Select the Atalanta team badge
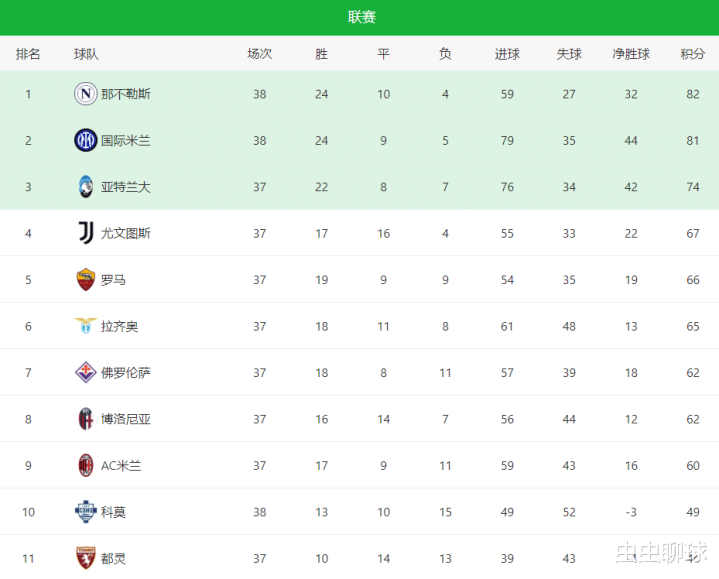The width and height of the screenshot is (719, 579). click(x=86, y=187)
